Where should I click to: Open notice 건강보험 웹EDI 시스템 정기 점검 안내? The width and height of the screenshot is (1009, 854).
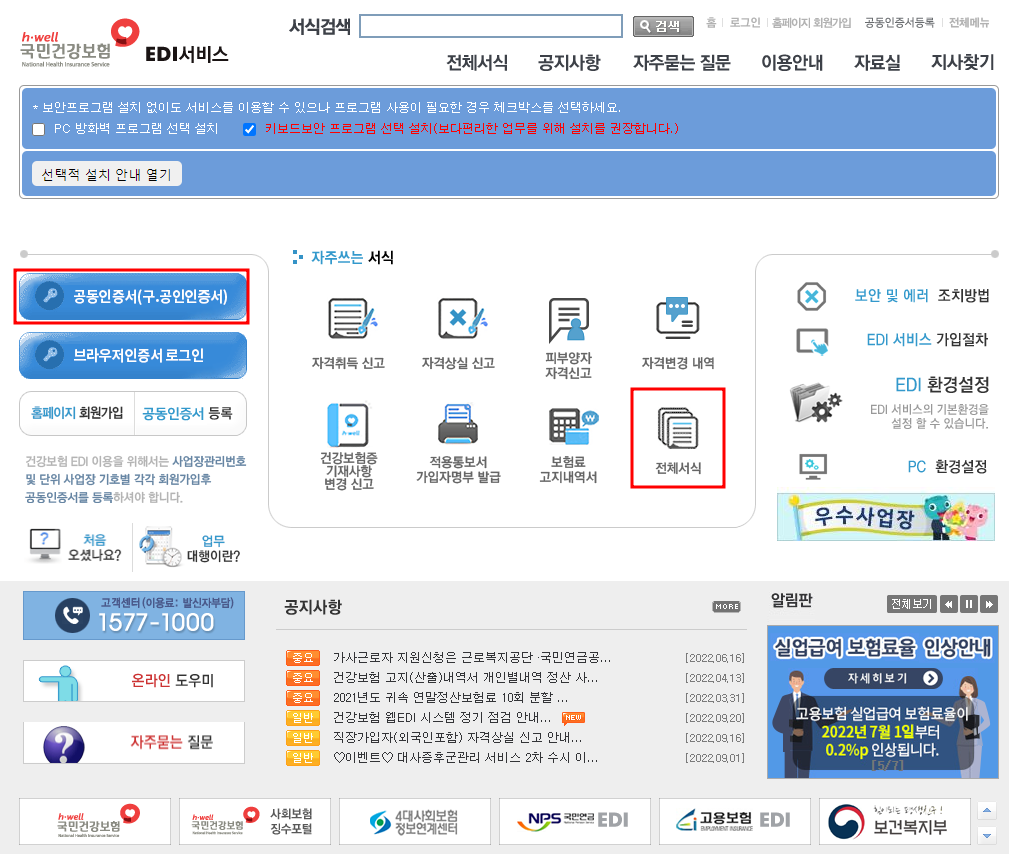click(x=442, y=717)
